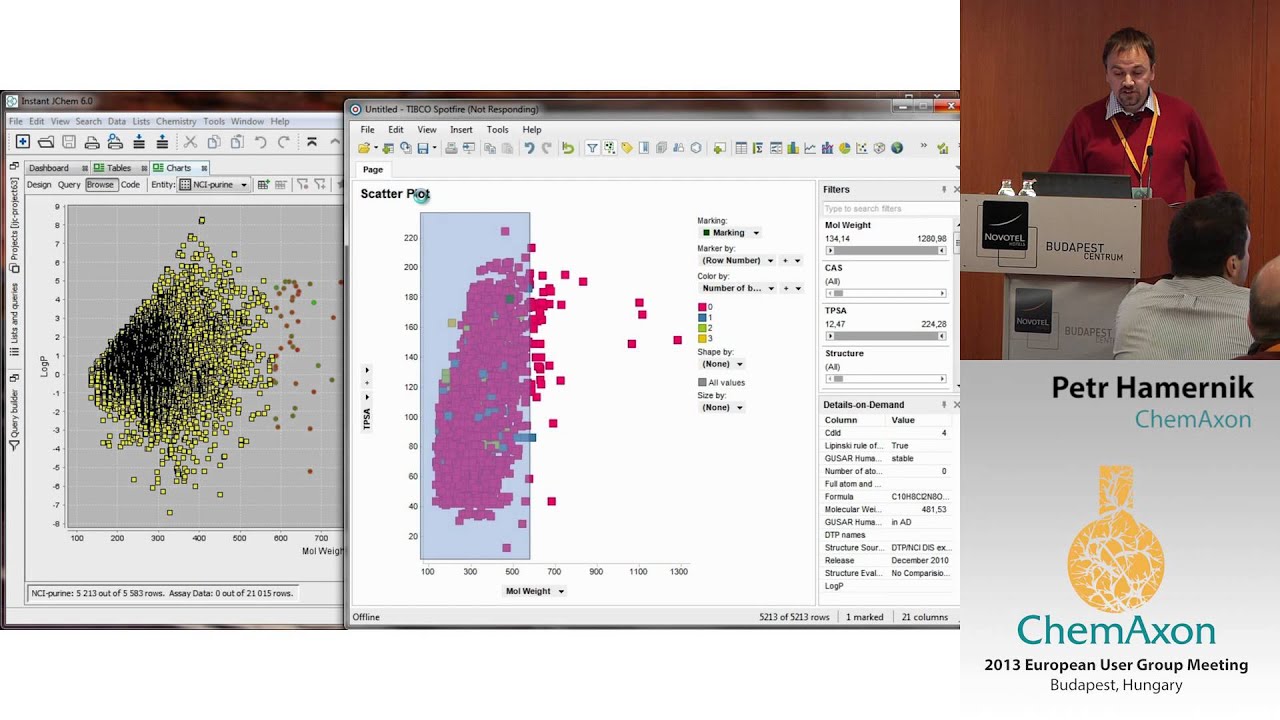Insert a map chart (globe) in Spotfire toolbar
1280x720 pixels.
point(897,148)
